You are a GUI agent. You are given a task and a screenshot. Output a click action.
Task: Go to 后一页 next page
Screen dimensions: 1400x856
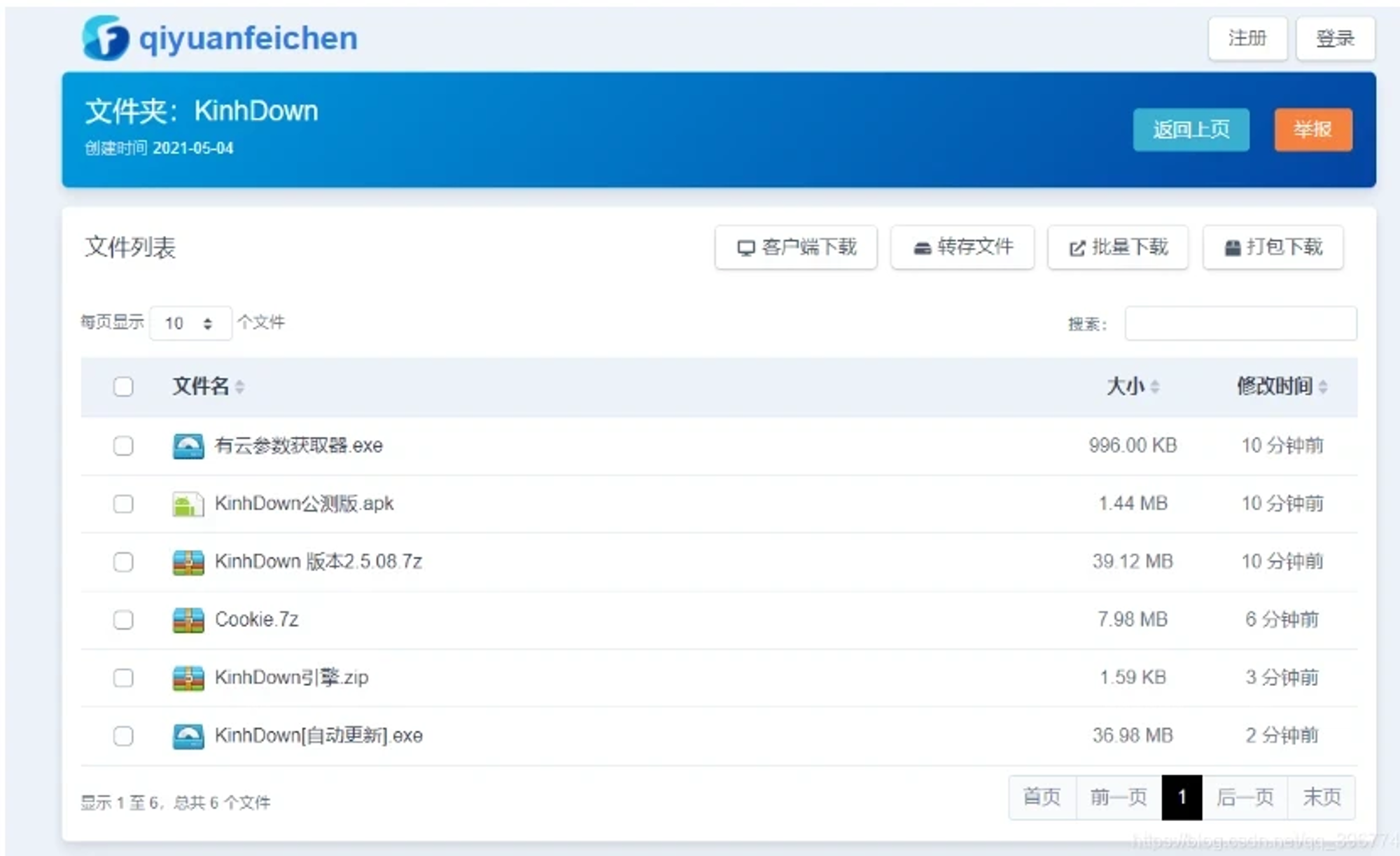click(x=1245, y=797)
